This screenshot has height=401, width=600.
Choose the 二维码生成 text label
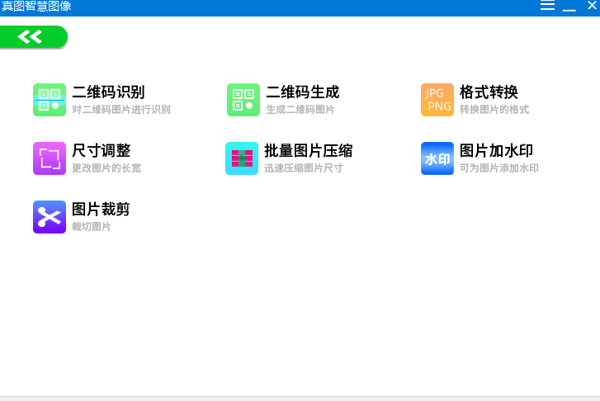click(302, 92)
